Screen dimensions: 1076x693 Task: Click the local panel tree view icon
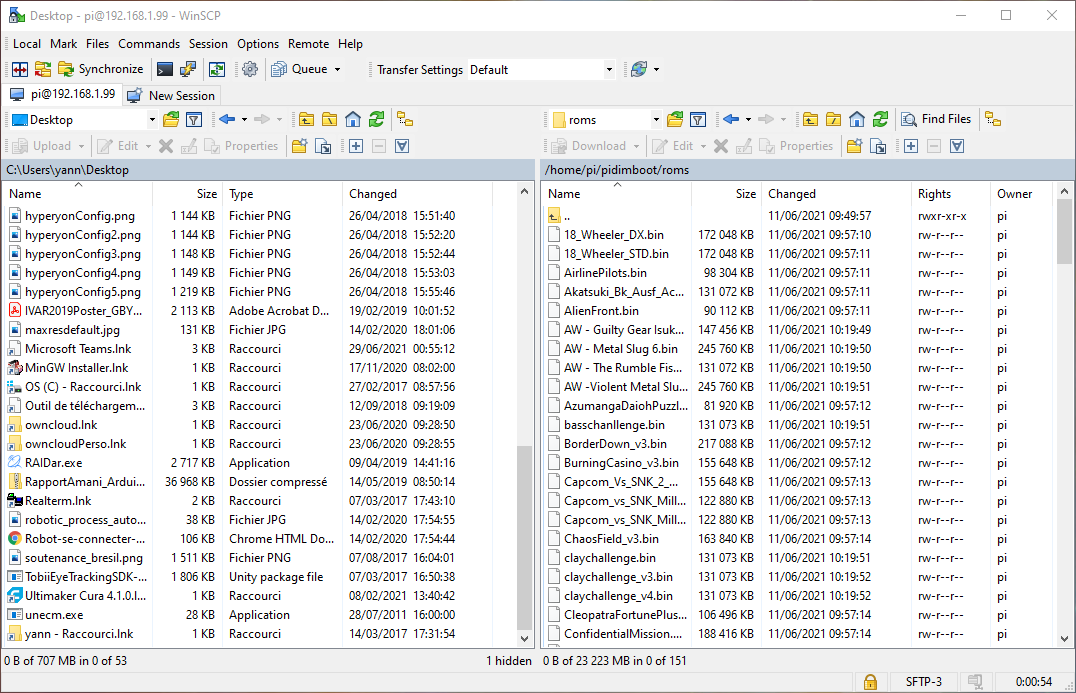pos(405,120)
